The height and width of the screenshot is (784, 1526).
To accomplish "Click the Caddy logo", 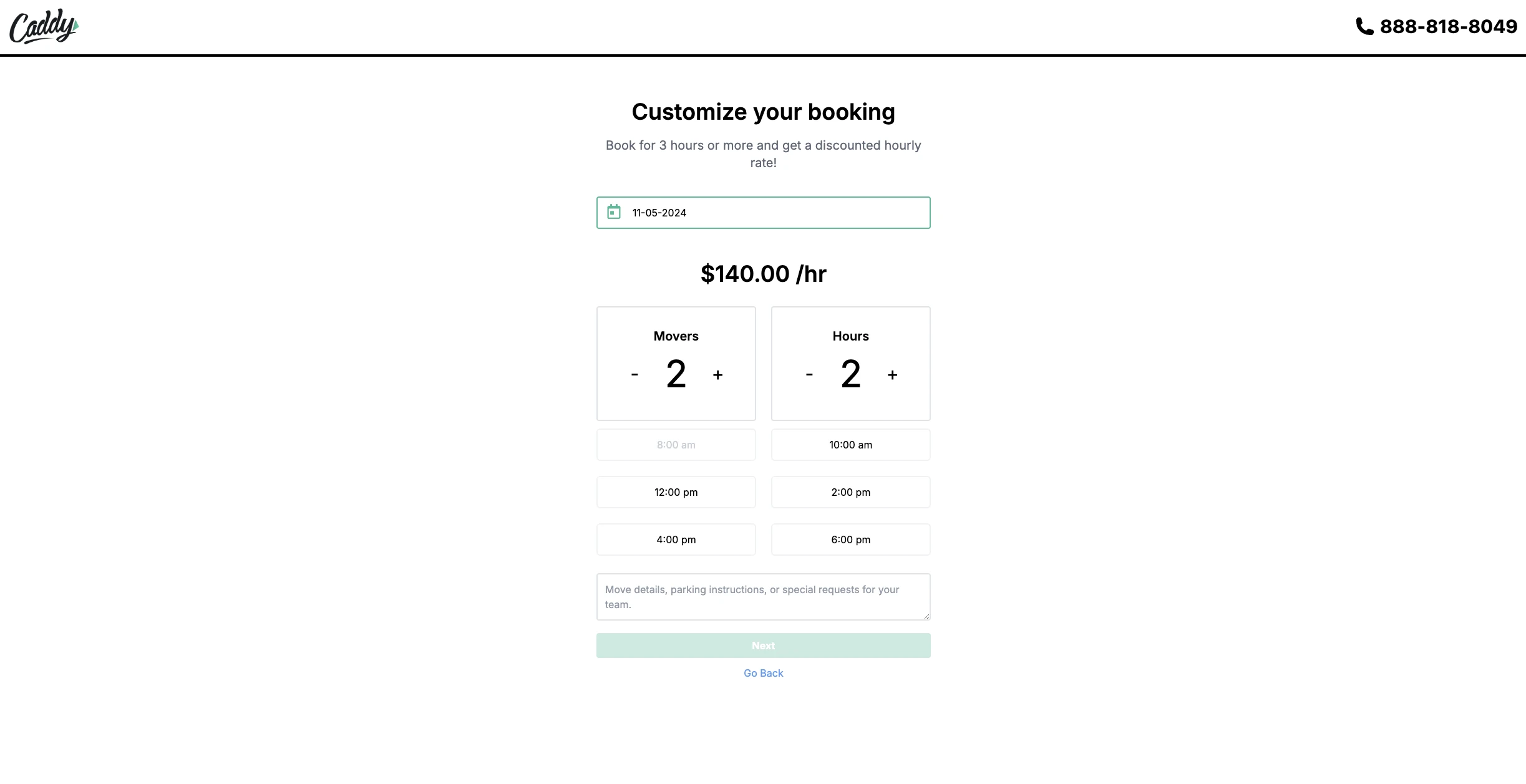I will (x=44, y=27).
